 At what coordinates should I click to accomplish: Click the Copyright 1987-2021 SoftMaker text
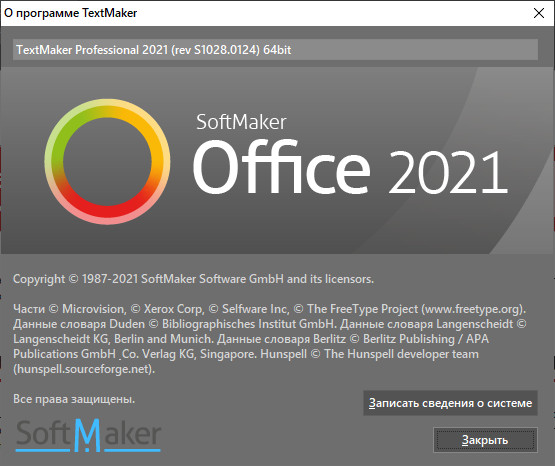coord(193,279)
